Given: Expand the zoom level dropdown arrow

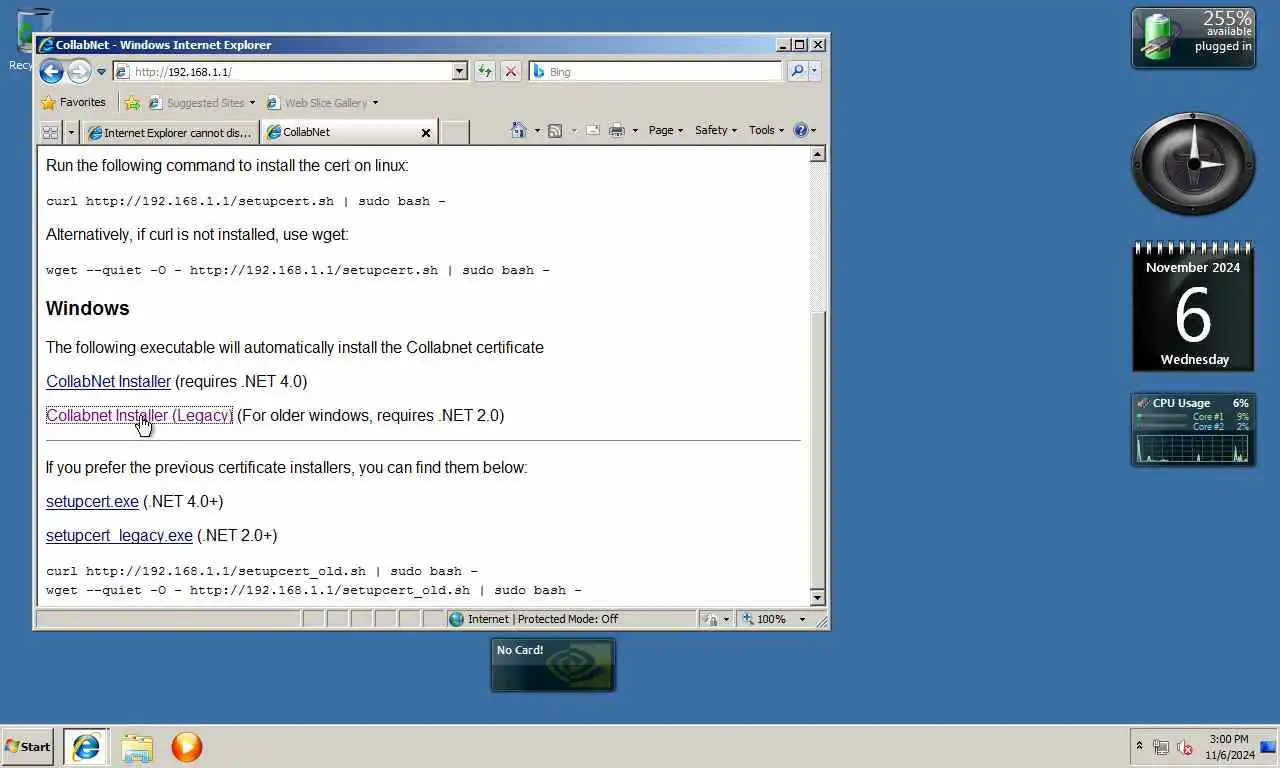Looking at the screenshot, I should [x=801, y=619].
